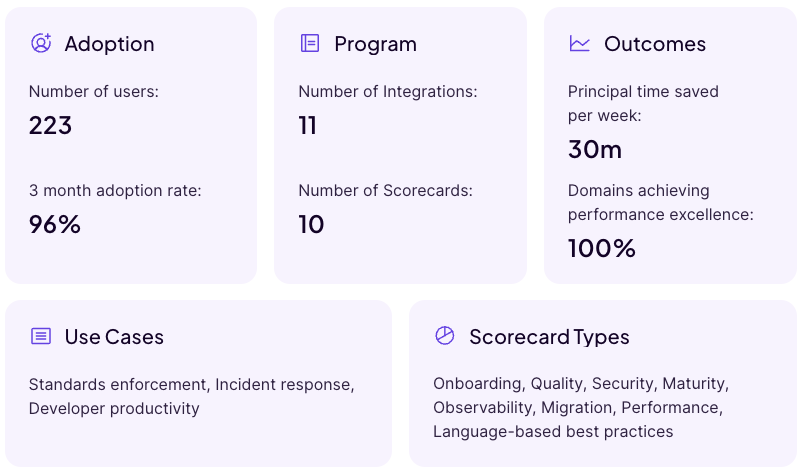The height and width of the screenshot is (473, 804).
Task: Click the Use Cases list icon
Action: click(41, 336)
